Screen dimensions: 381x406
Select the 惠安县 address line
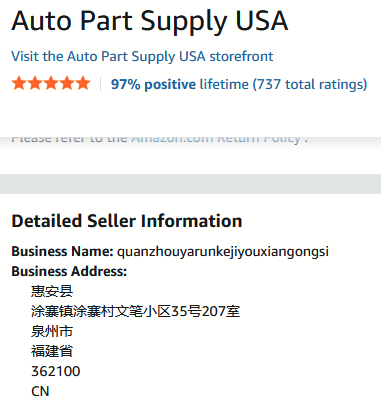pyautogui.click(x=52, y=291)
